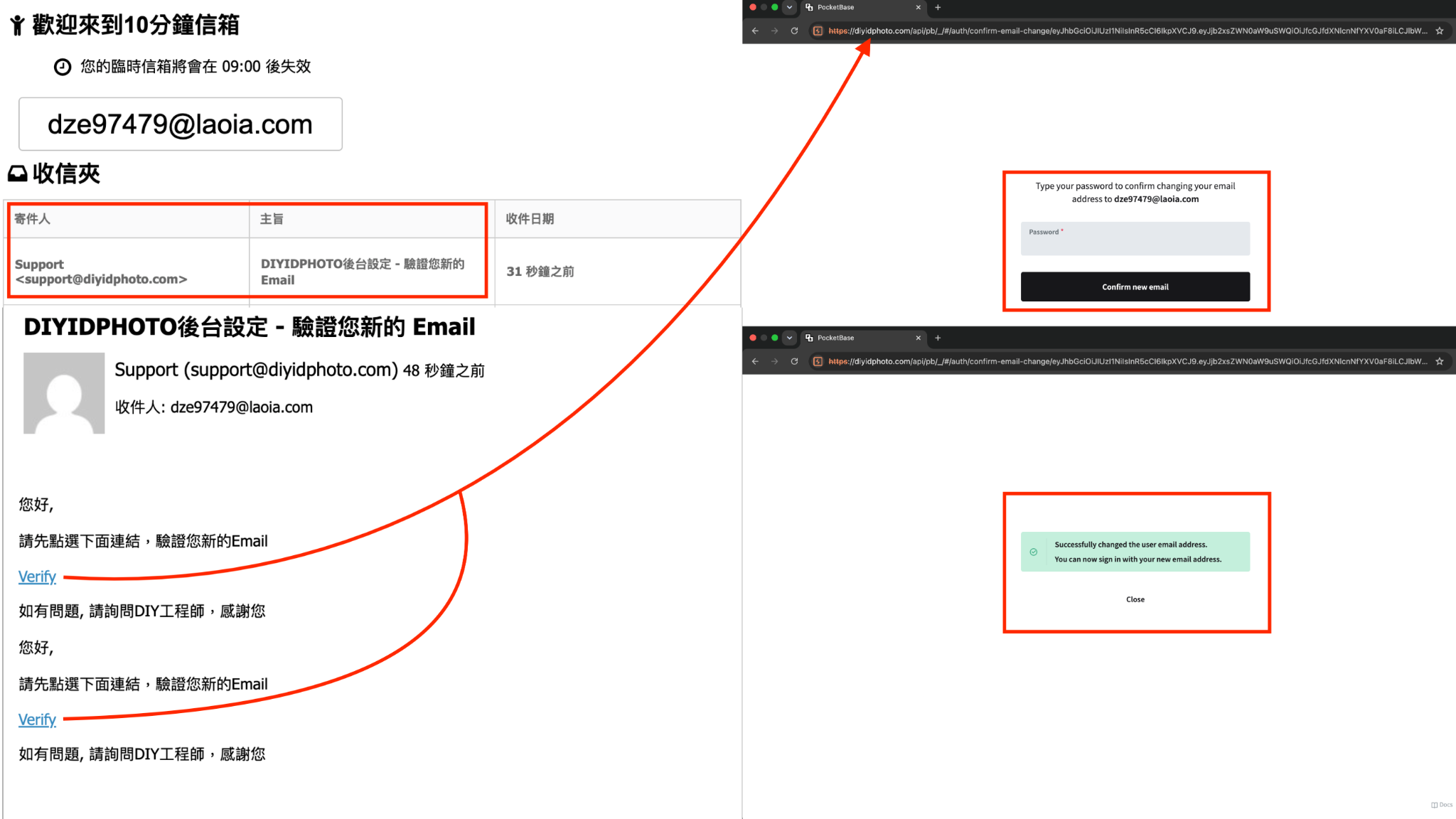
Task: Close the PocketBase tab in the lower browser window
Action: click(918, 338)
